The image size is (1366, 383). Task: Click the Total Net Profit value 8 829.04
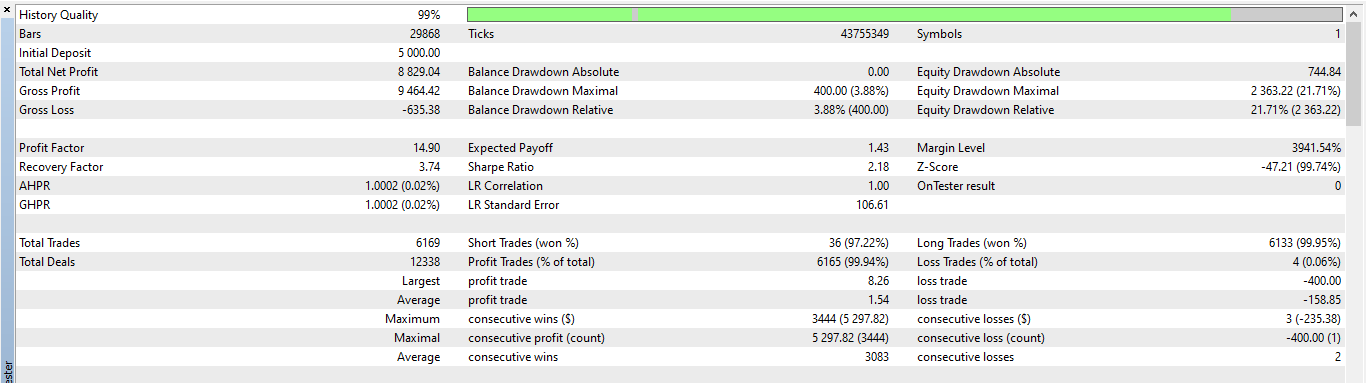419,72
